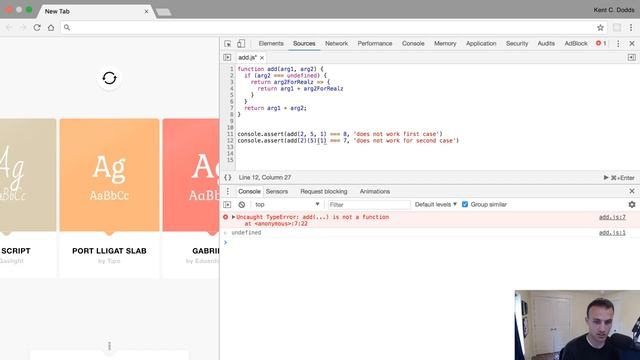Bookmark page with the star icon
The width and height of the screenshot is (640, 360).
(x=600, y=27)
